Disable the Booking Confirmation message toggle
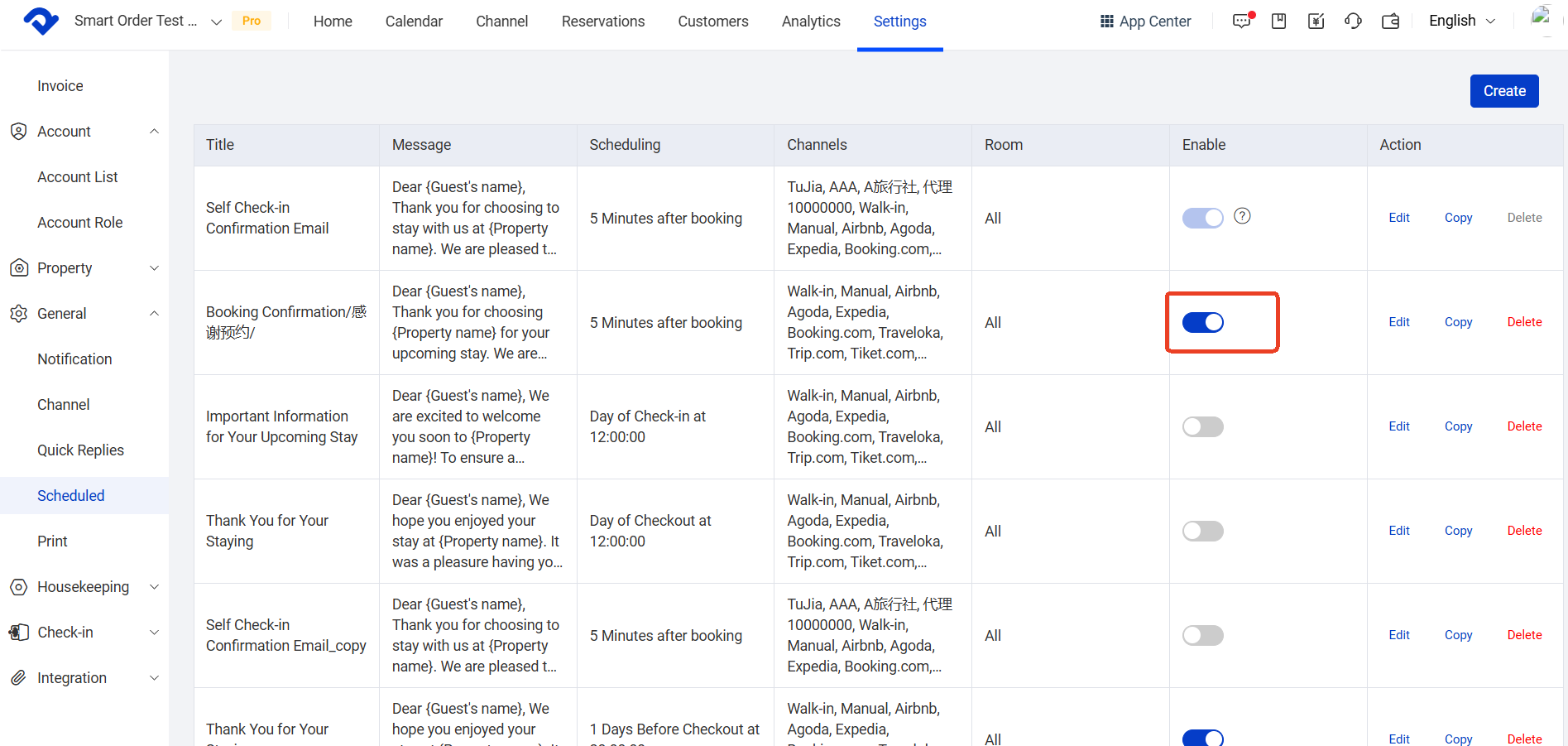Screen dimensions: 1568x746 pyautogui.click(x=1202, y=322)
